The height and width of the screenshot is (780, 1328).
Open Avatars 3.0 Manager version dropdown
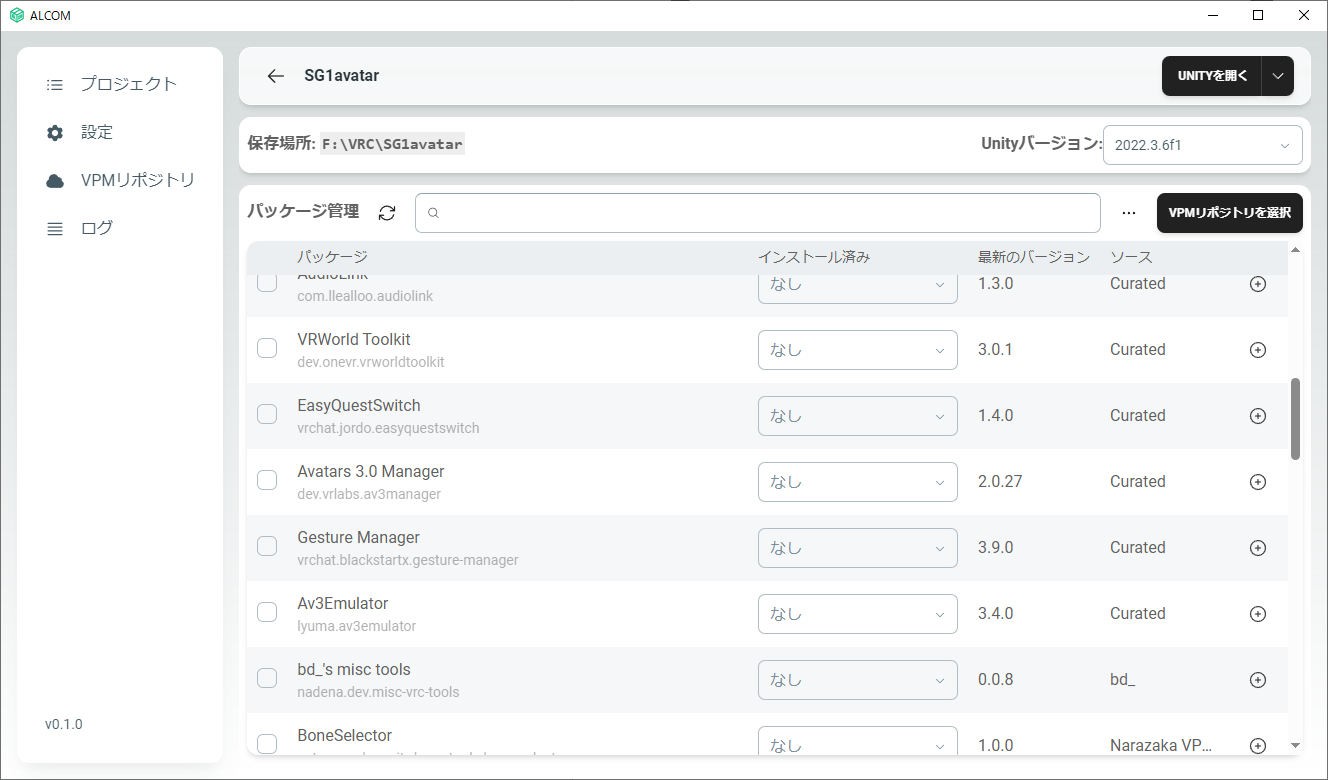[x=858, y=482]
